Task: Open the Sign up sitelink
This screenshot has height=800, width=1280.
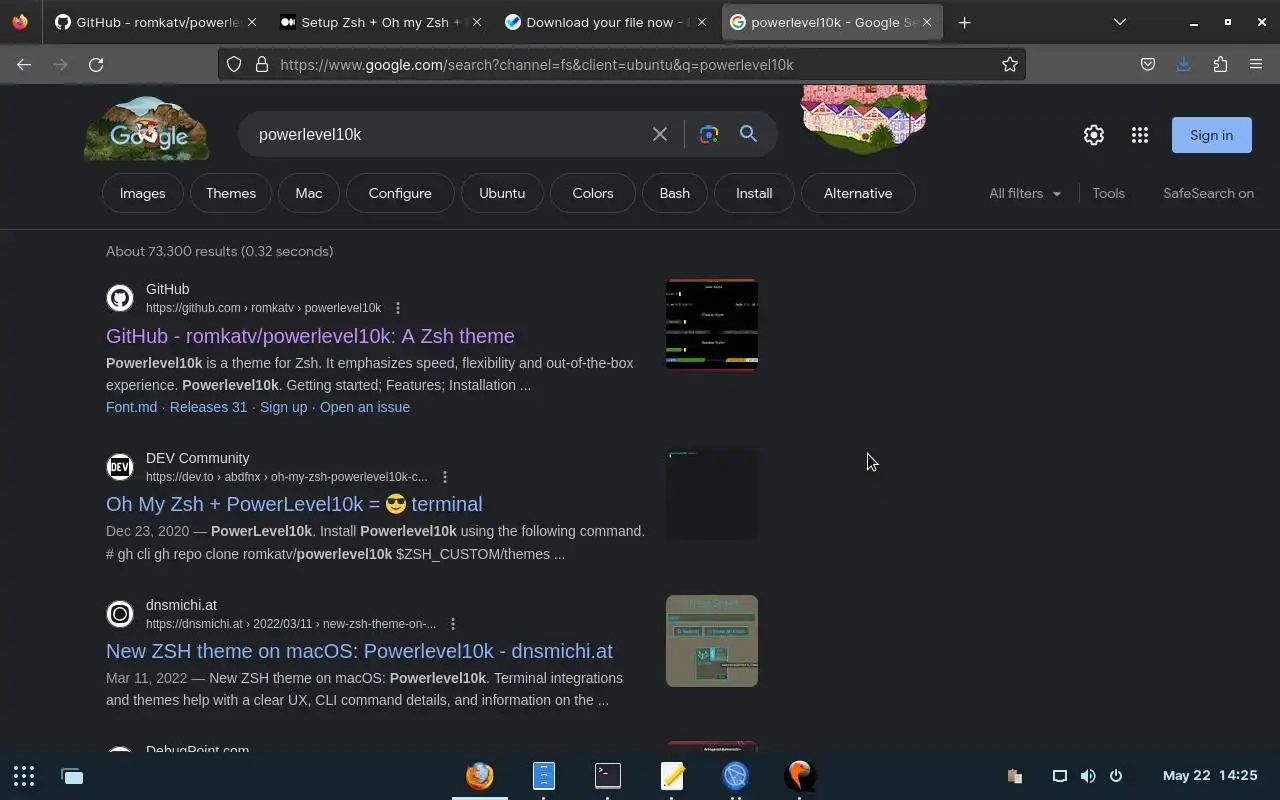Action: [x=283, y=407]
